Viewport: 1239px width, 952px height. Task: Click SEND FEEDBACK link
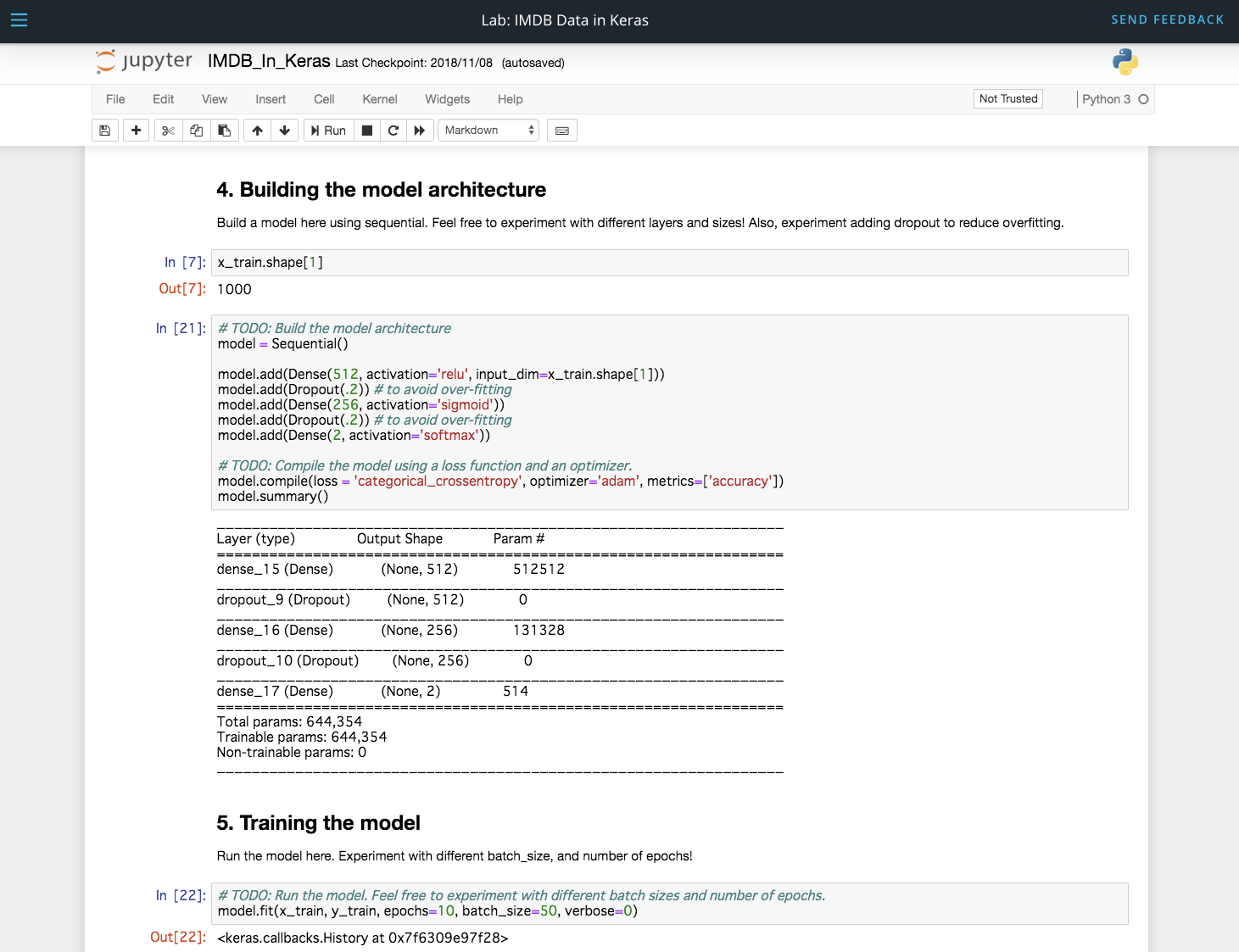(1168, 19)
